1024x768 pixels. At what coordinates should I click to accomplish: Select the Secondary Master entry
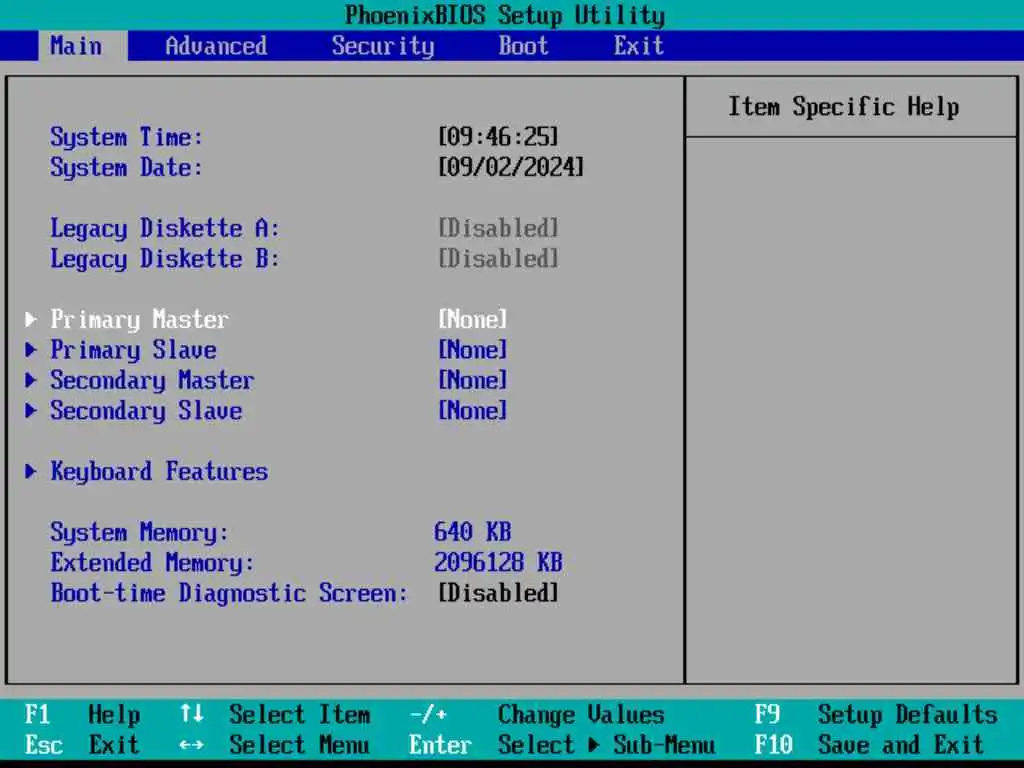point(152,381)
